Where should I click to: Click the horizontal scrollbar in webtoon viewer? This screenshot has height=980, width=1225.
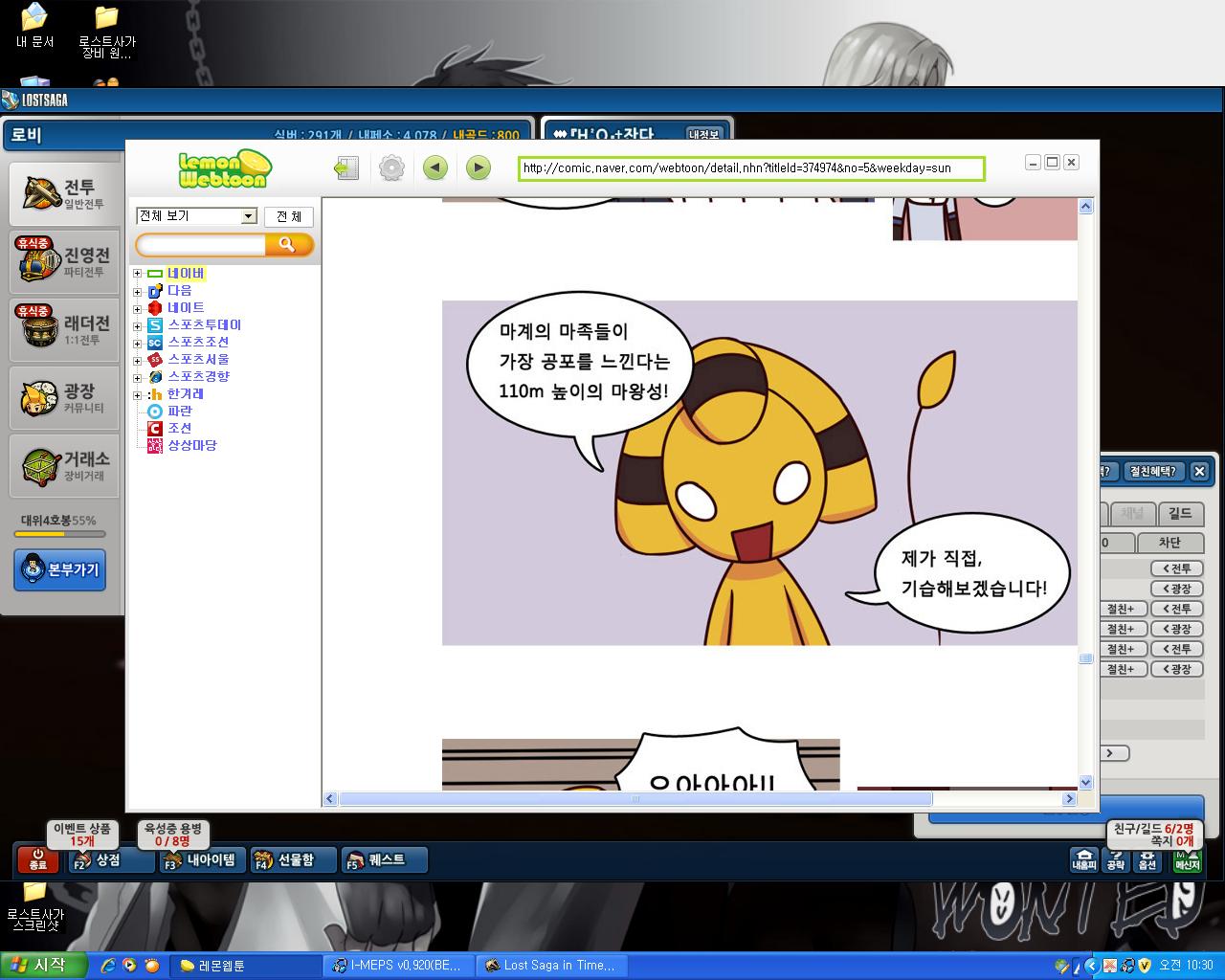tap(635, 798)
